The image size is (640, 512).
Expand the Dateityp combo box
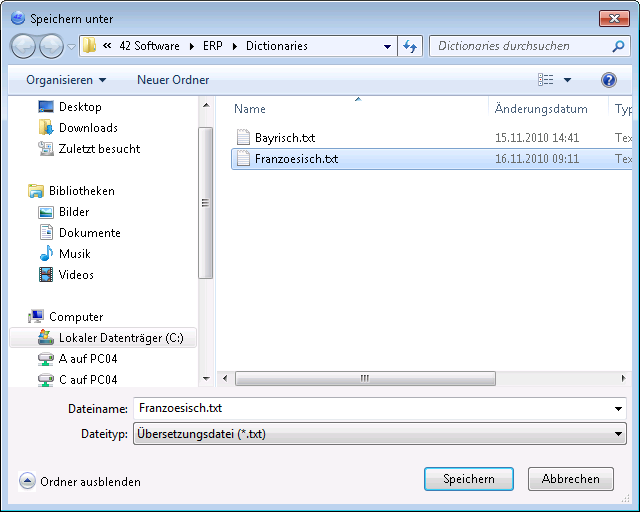click(380, 434)
